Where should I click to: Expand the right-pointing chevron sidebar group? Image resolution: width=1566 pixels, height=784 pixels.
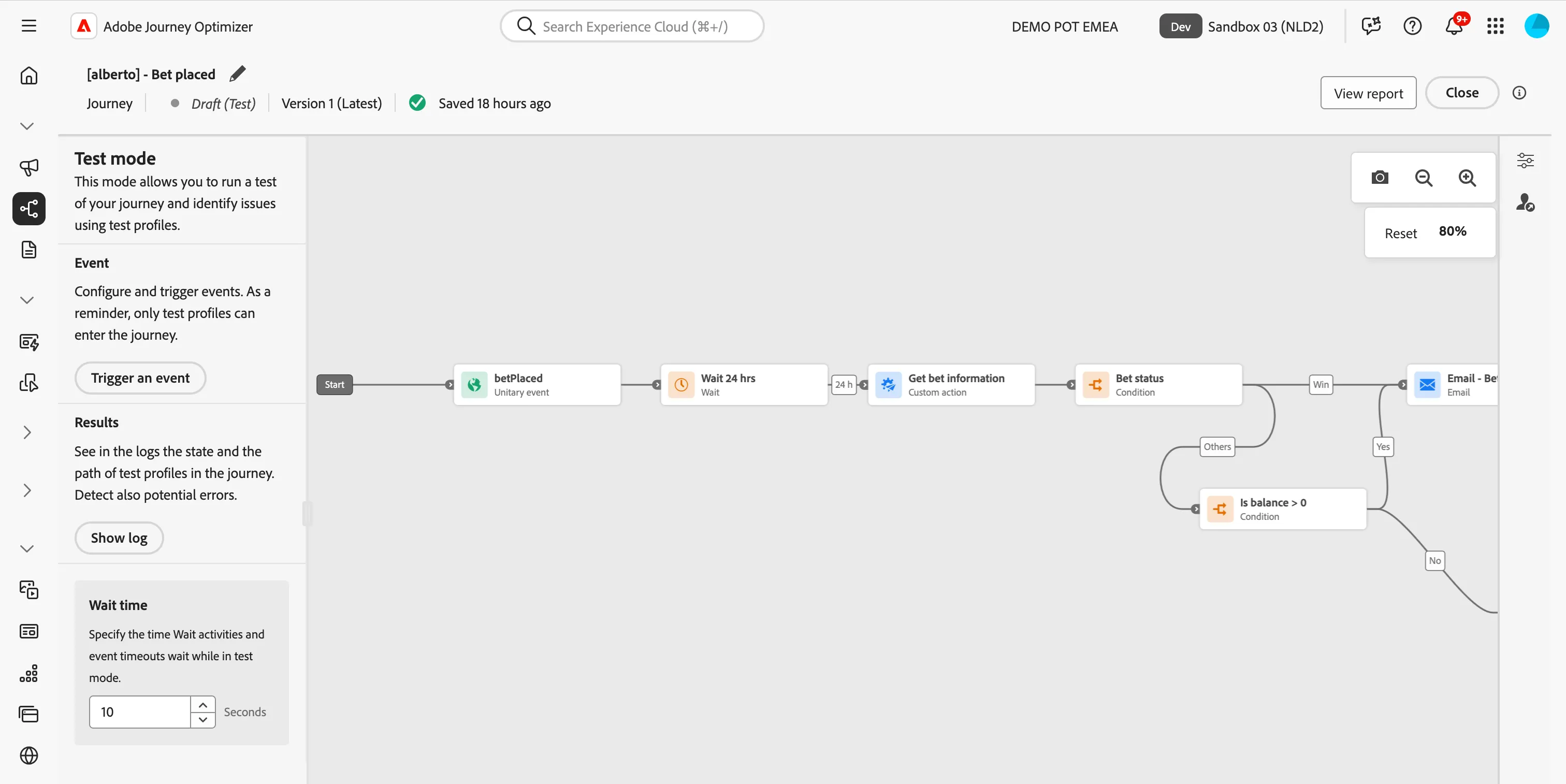[x=27, y=433]
